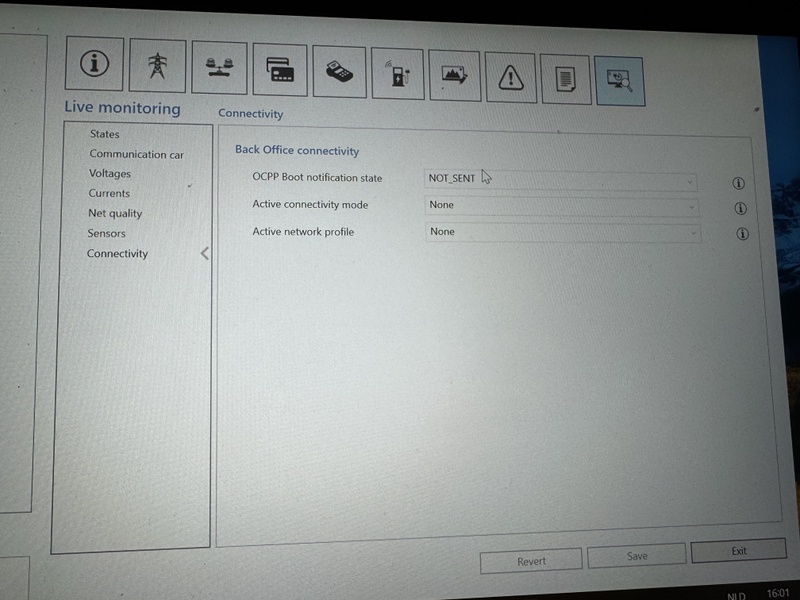Open the charging station connectivity icon
This screenshot has width=800, height=600.
tap(398, 74)
